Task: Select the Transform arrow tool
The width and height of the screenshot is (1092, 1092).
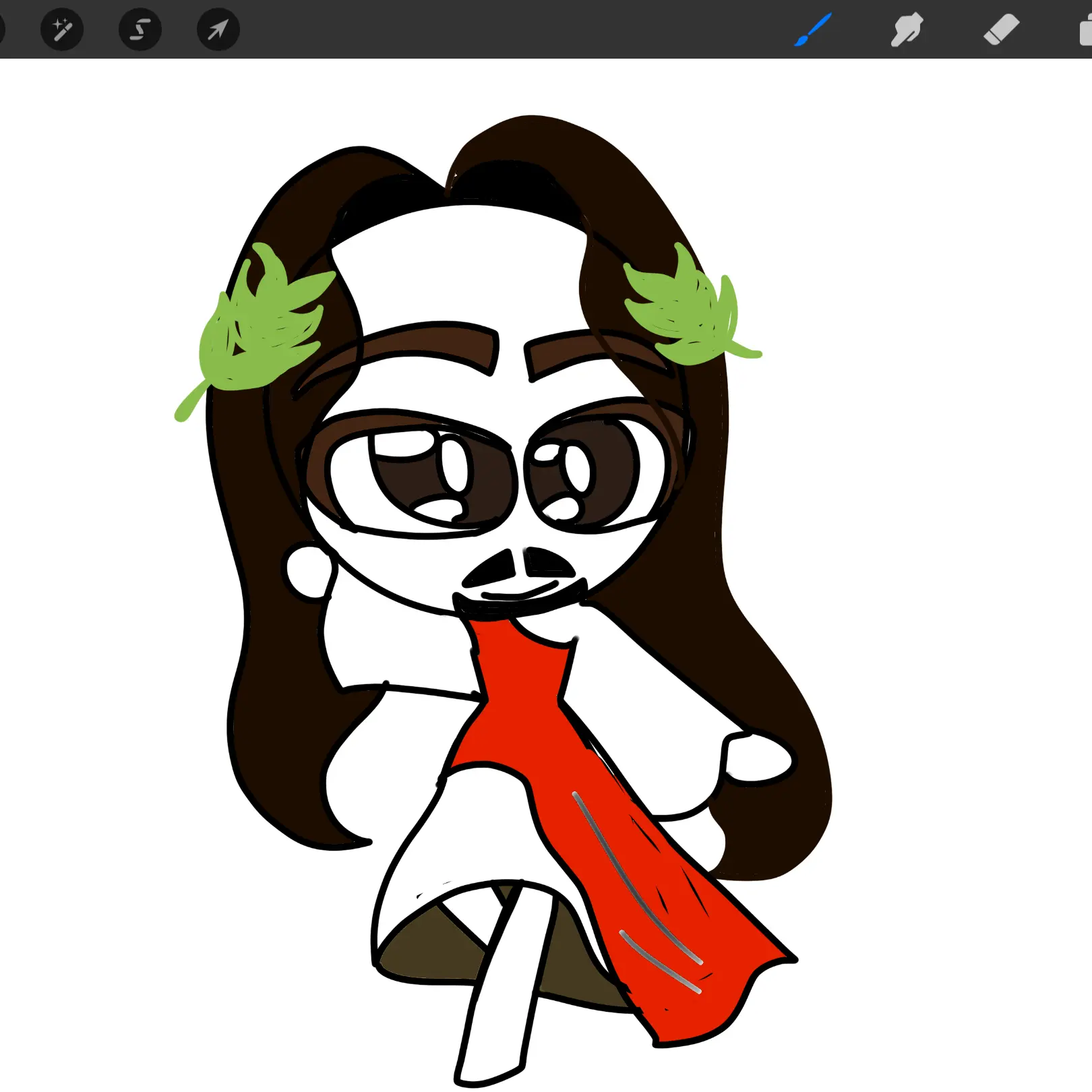Action: click(x=218, y=30)
